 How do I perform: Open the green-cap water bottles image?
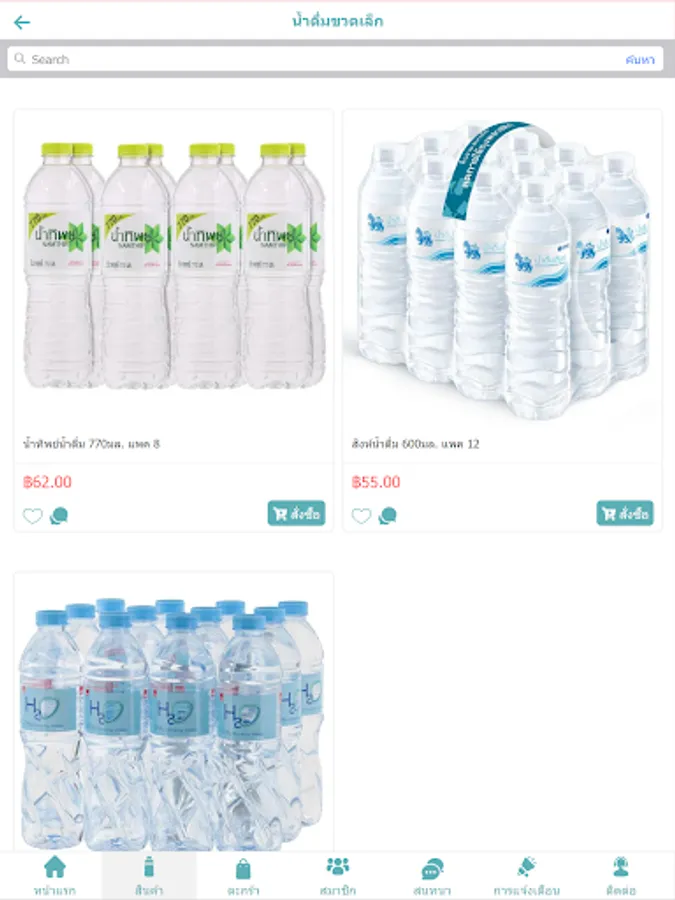[x=174, y=265]
